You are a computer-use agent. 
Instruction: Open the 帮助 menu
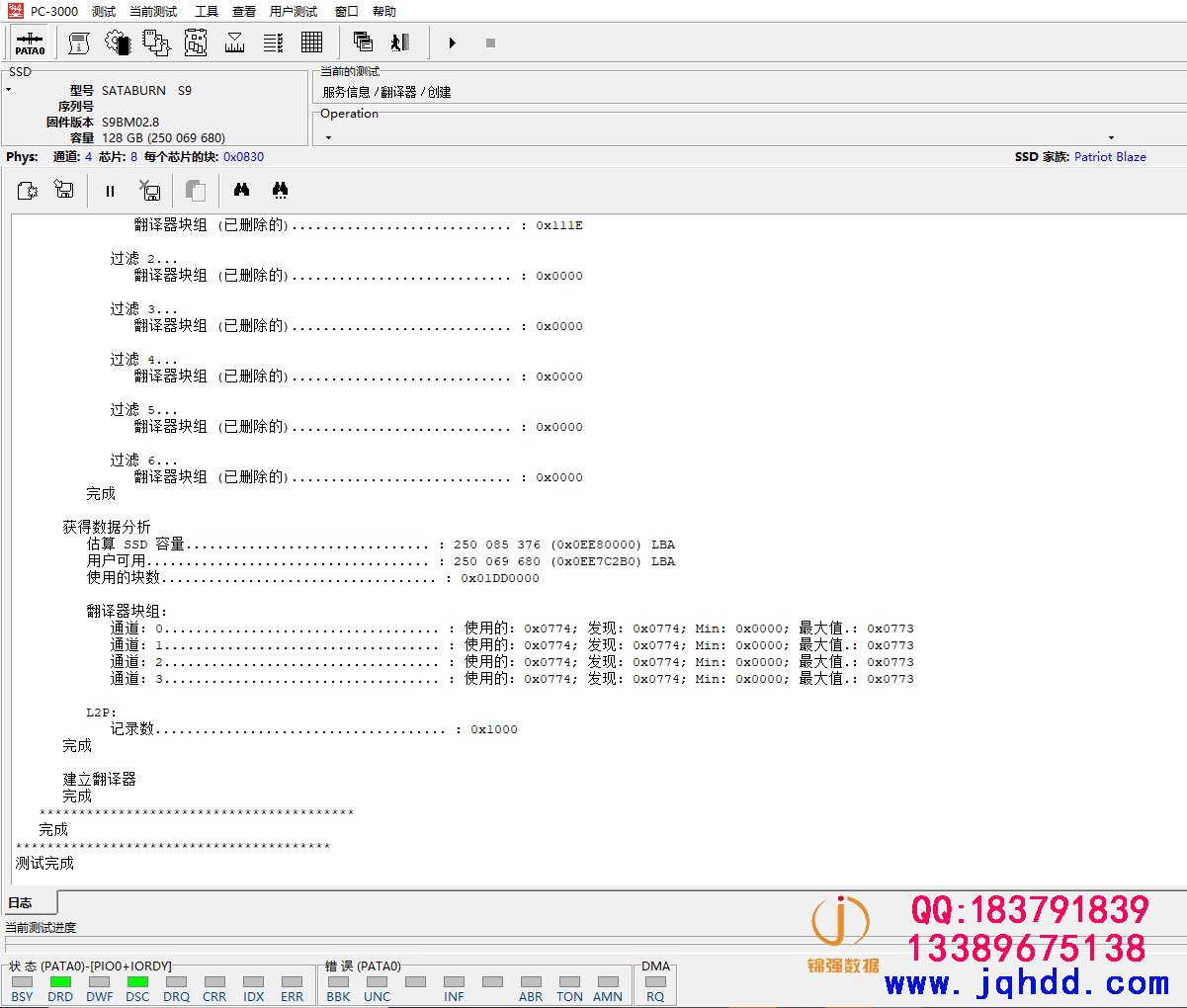point(384,12)
